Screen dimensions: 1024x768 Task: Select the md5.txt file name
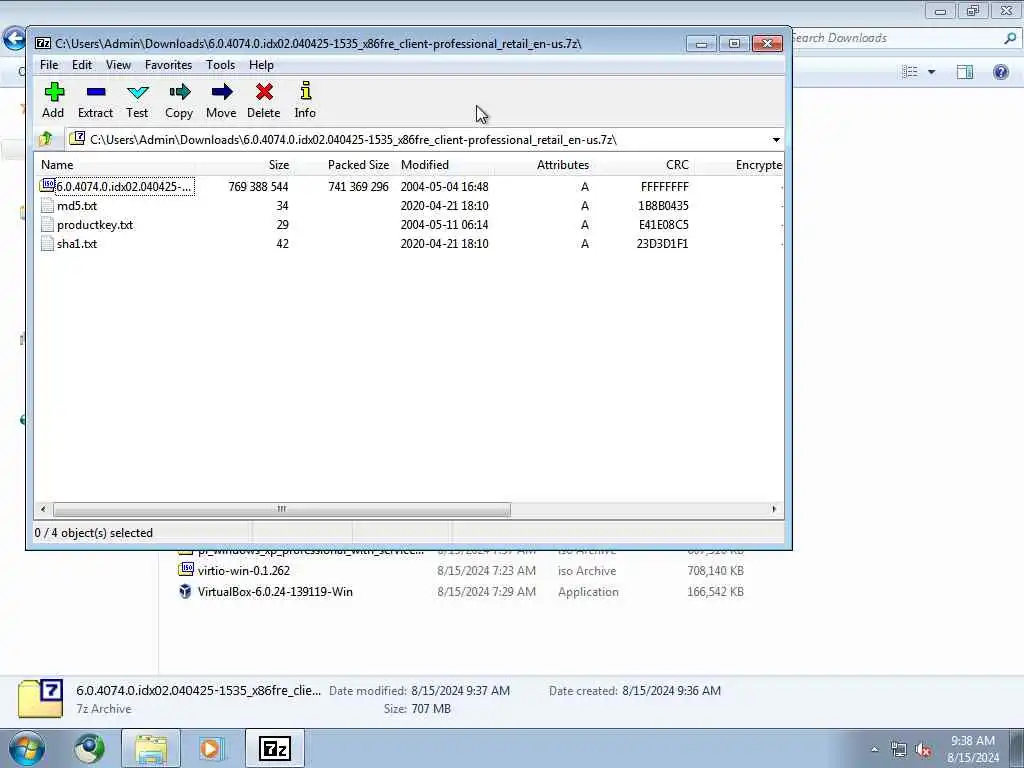(x=77, y=206)
